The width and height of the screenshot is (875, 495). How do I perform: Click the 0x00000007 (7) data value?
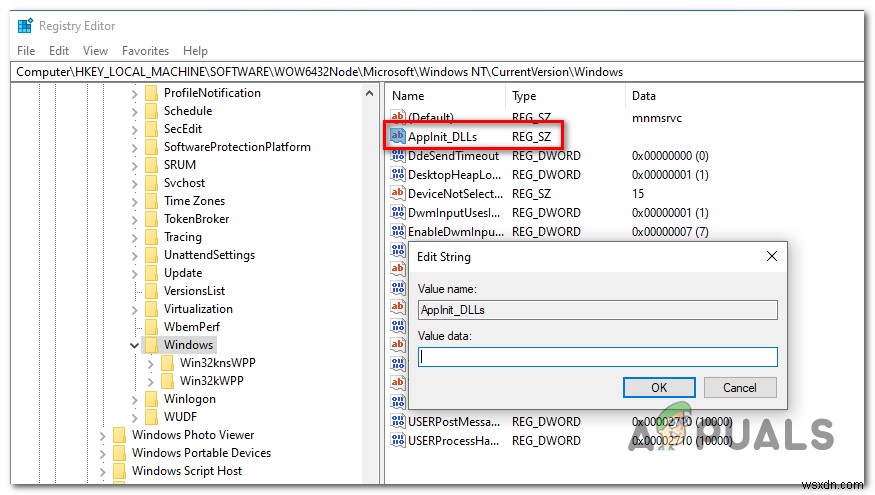pos(670,232)
